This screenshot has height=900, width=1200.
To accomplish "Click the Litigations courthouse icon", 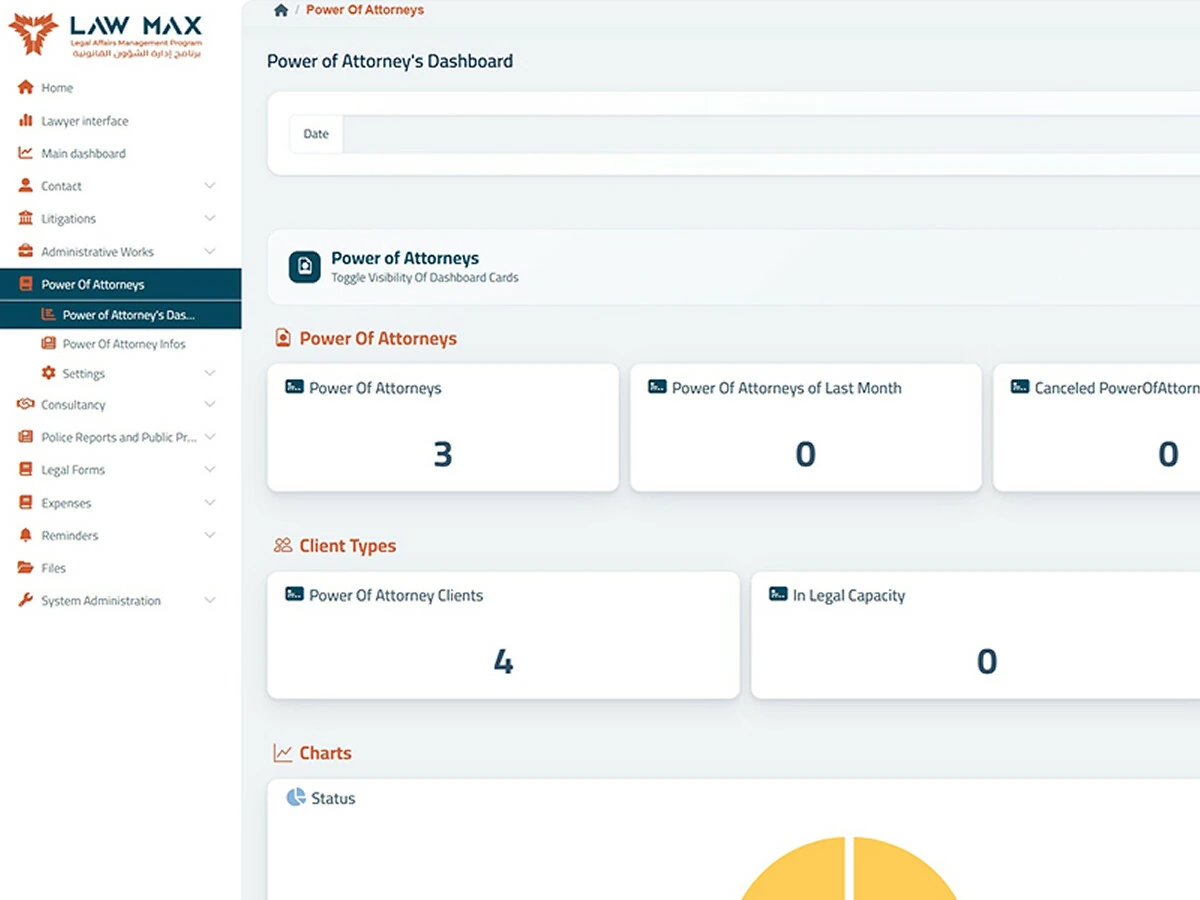I will coord(26,218).
